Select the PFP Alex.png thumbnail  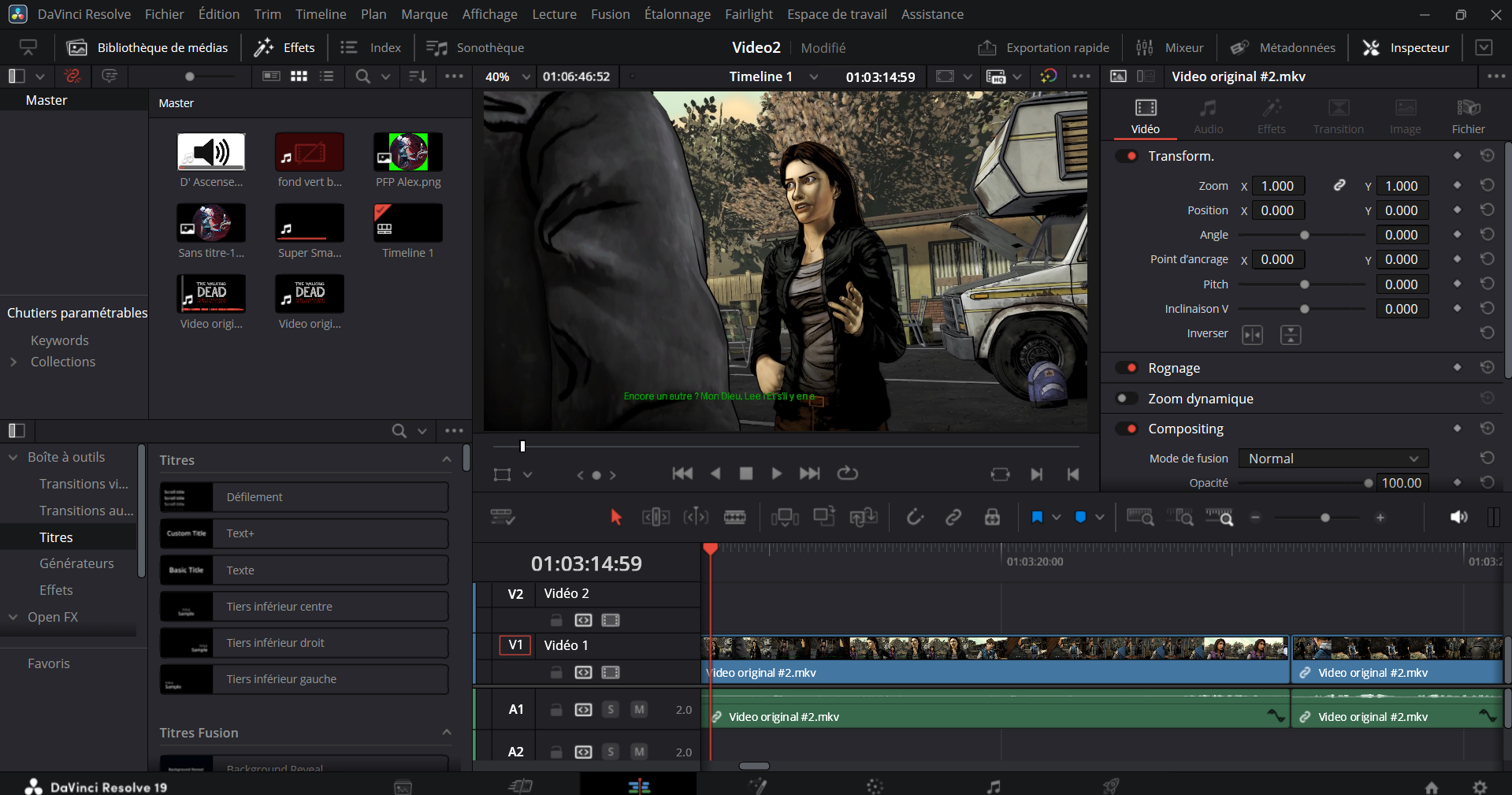[x=408, y=152]
